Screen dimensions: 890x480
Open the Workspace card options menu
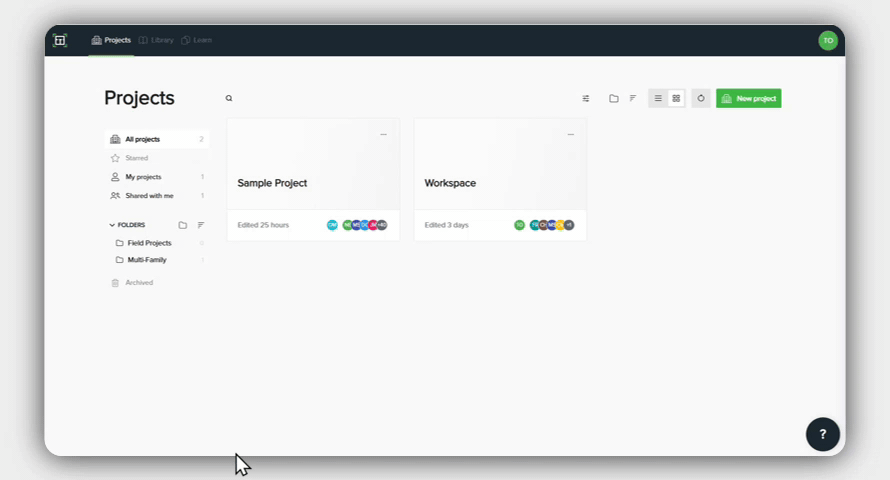pyautogui.click(x=570, y=134)
